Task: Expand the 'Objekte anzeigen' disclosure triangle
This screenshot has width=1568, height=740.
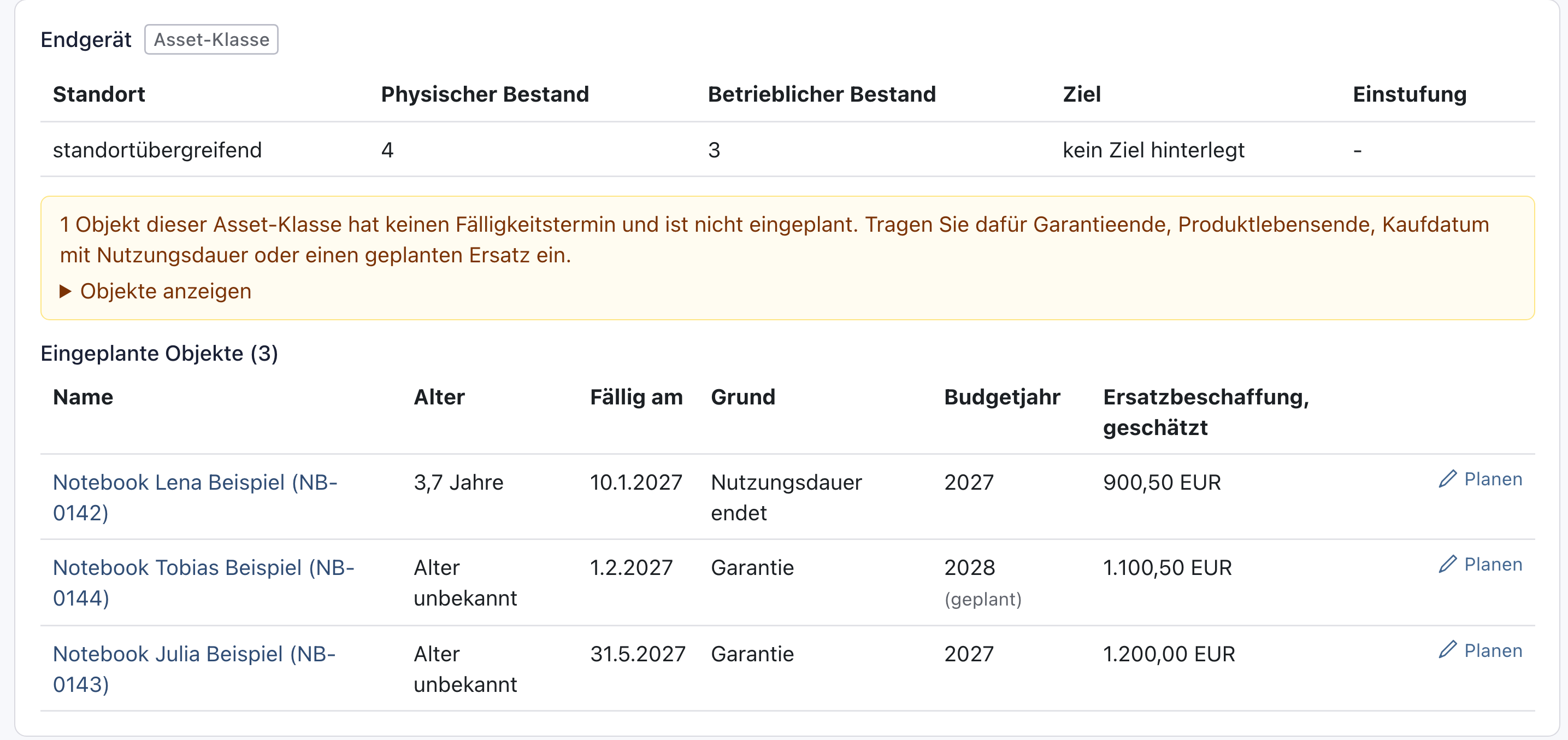Action: [66, 291]
